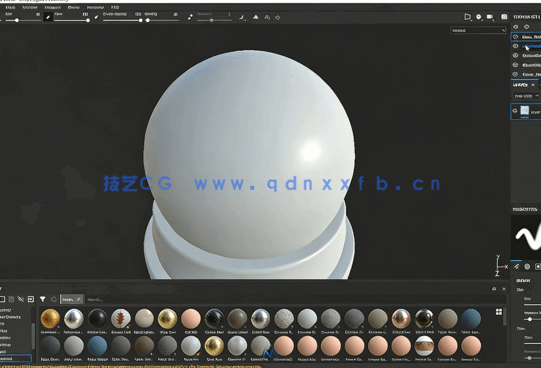Click the triangle-shaped icon in the top toolbar
541x368 pixels.
pos(256,17)
